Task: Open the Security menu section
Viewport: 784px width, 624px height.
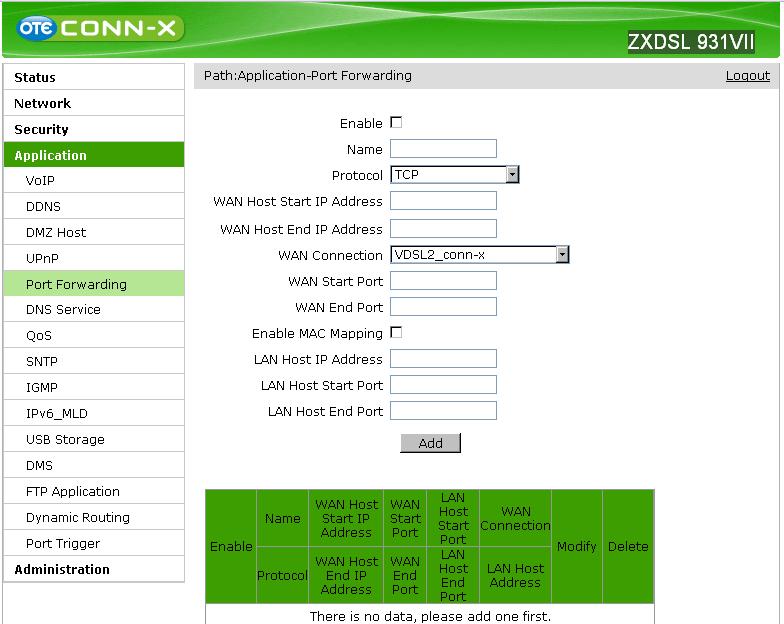Action: coord(94,129)
